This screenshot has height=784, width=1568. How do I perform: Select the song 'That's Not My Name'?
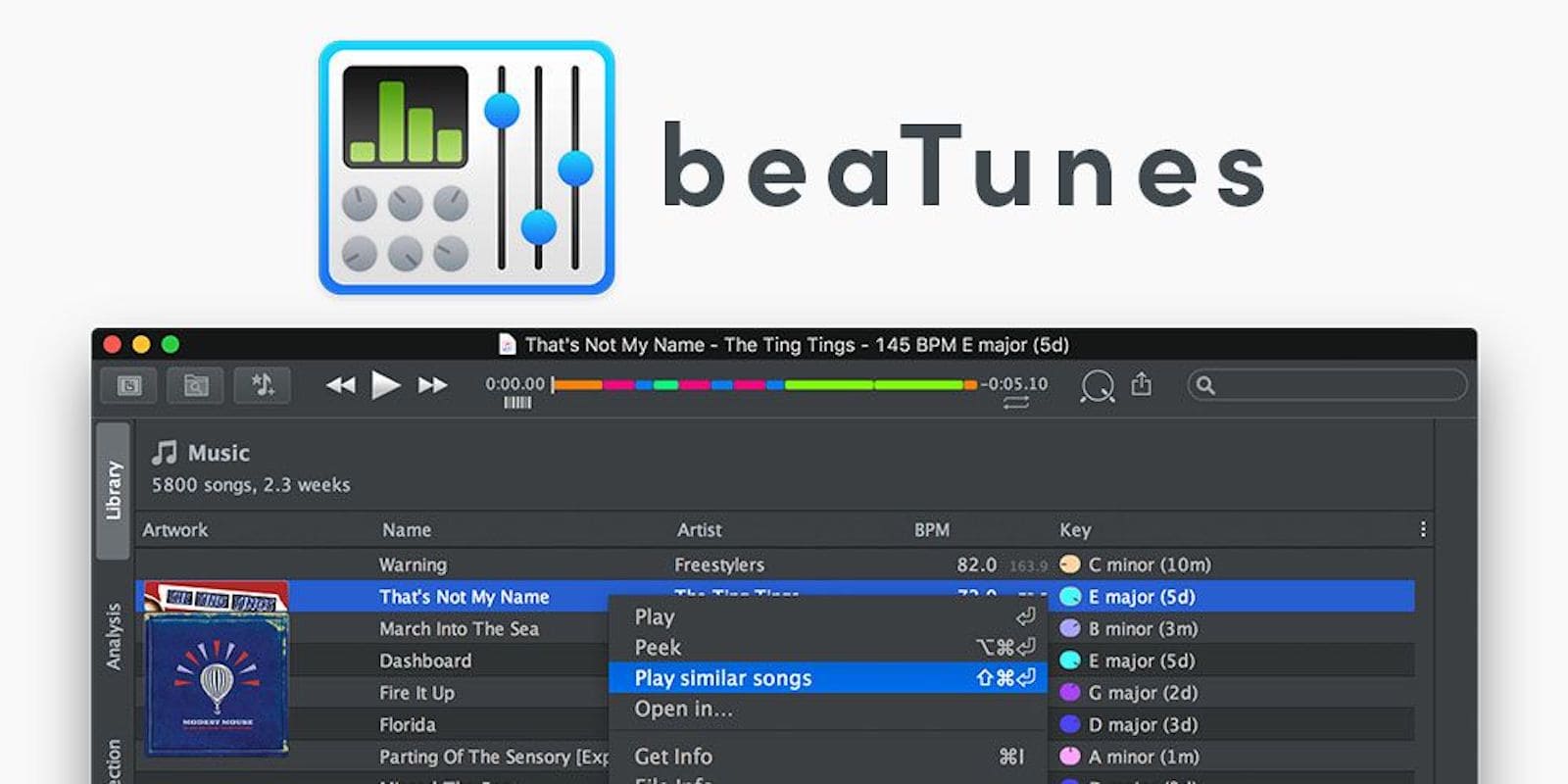(465, 597)
